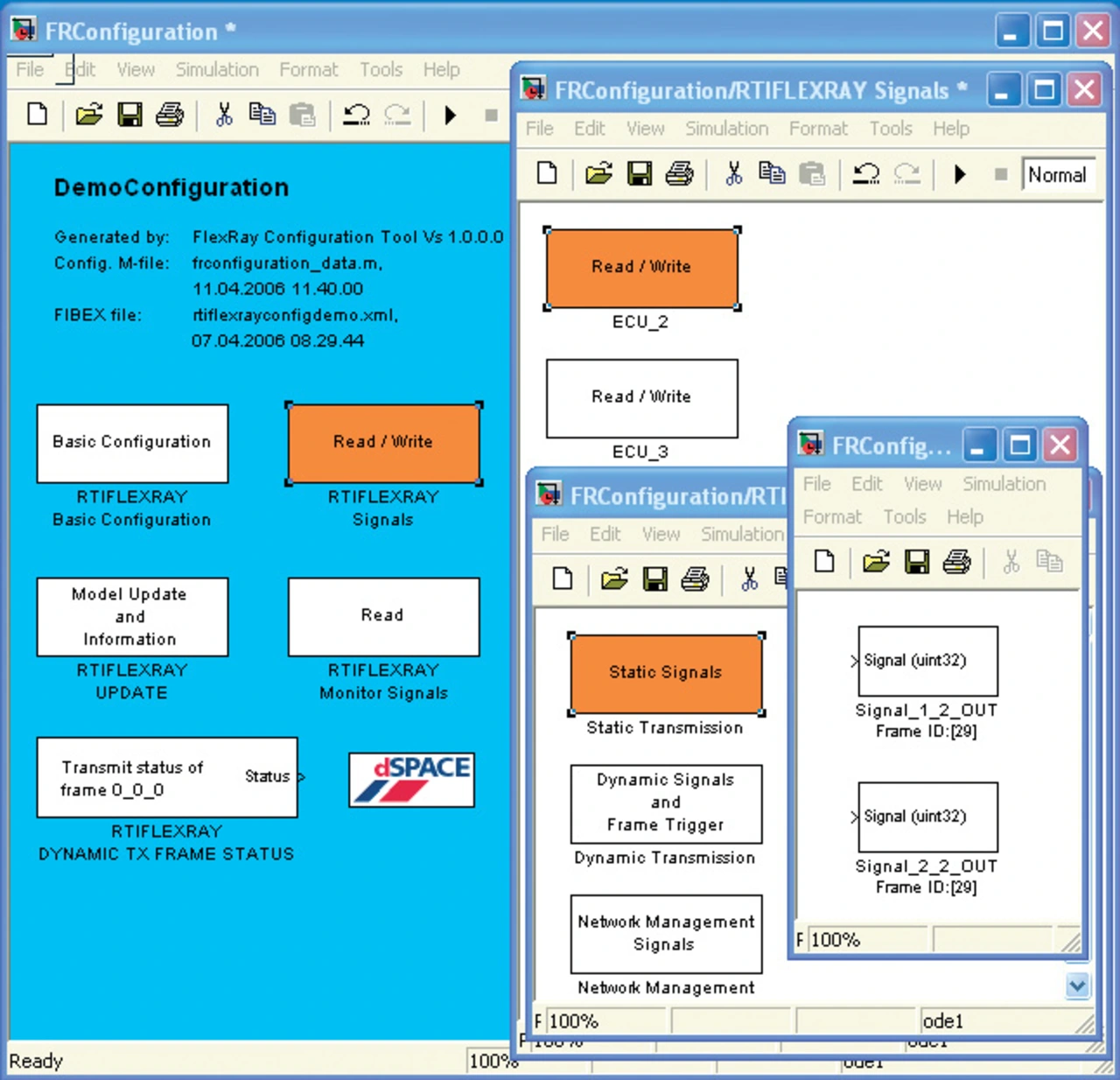Click the Save icon in FRConfiguration main toolbar
This screenshot has width=1120, height=1080.
click(129, 115)
